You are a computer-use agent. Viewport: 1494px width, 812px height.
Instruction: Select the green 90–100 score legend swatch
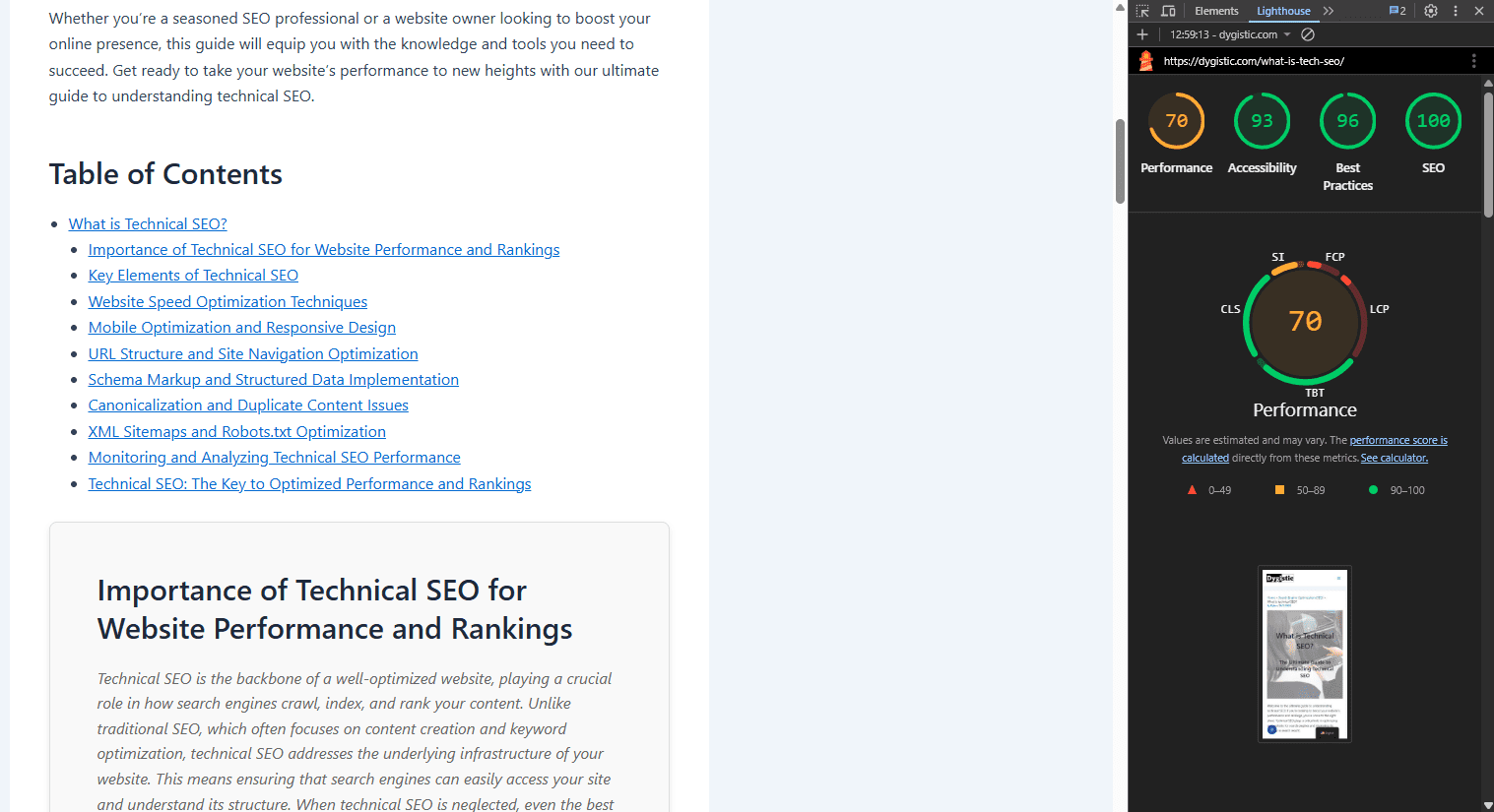(1374, 489)
